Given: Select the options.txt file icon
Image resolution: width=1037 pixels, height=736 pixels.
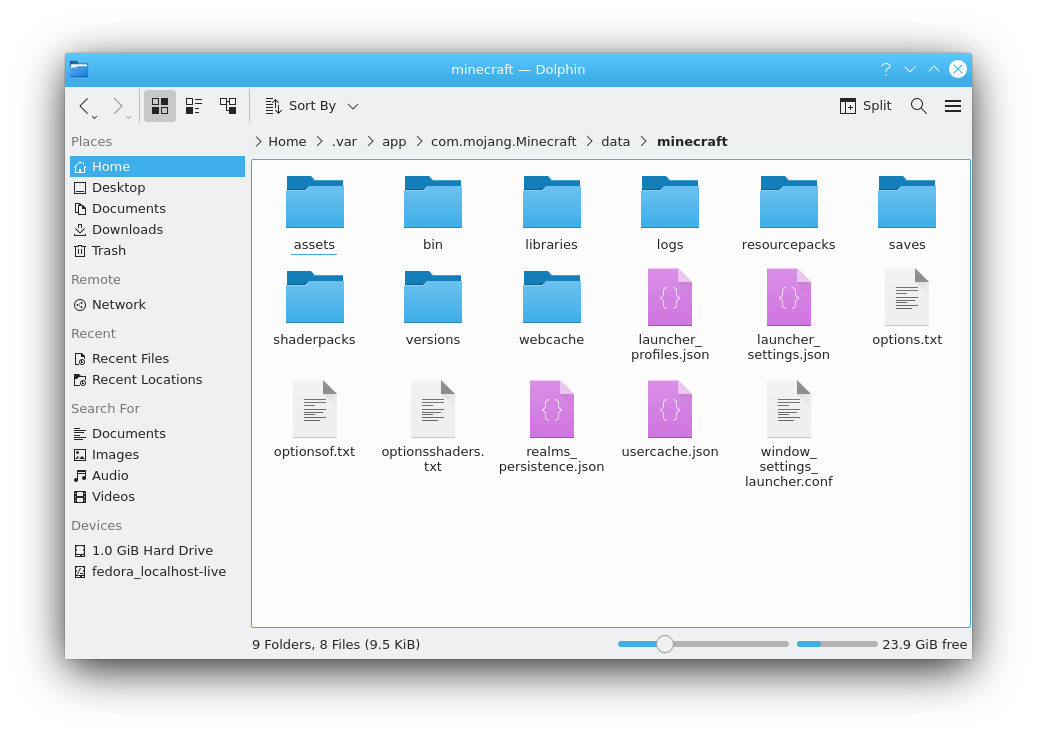Looking at the screenshot, I should [906, 297].
